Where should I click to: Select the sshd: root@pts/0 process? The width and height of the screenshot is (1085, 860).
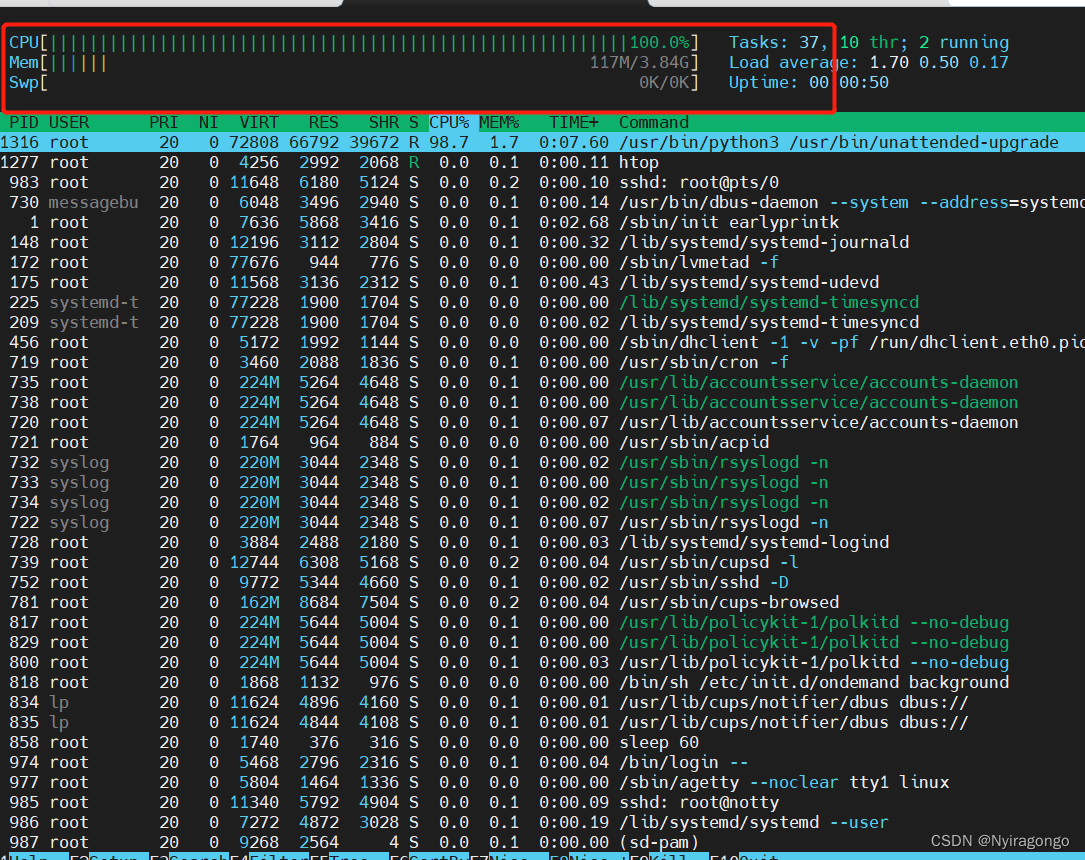(542, 183)
